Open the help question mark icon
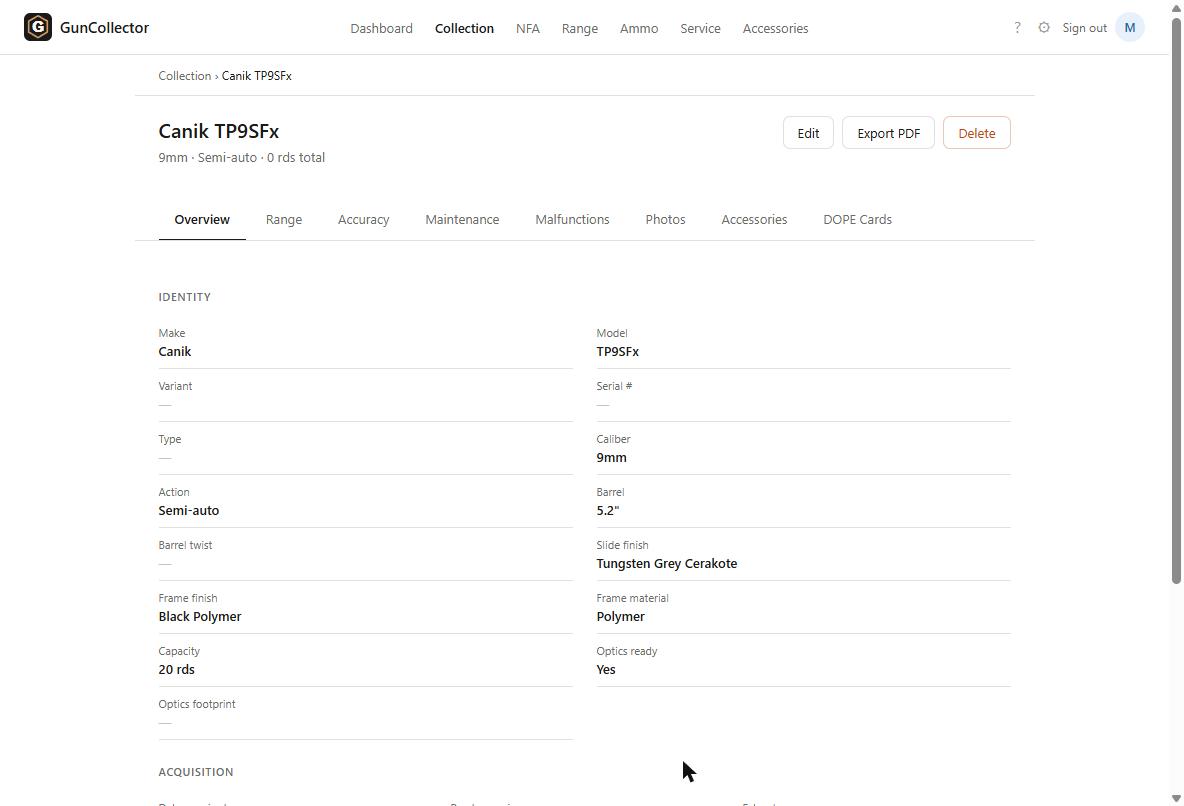Image resolution: width=1184 pixels, height=806 pixels. point(1017,27)
